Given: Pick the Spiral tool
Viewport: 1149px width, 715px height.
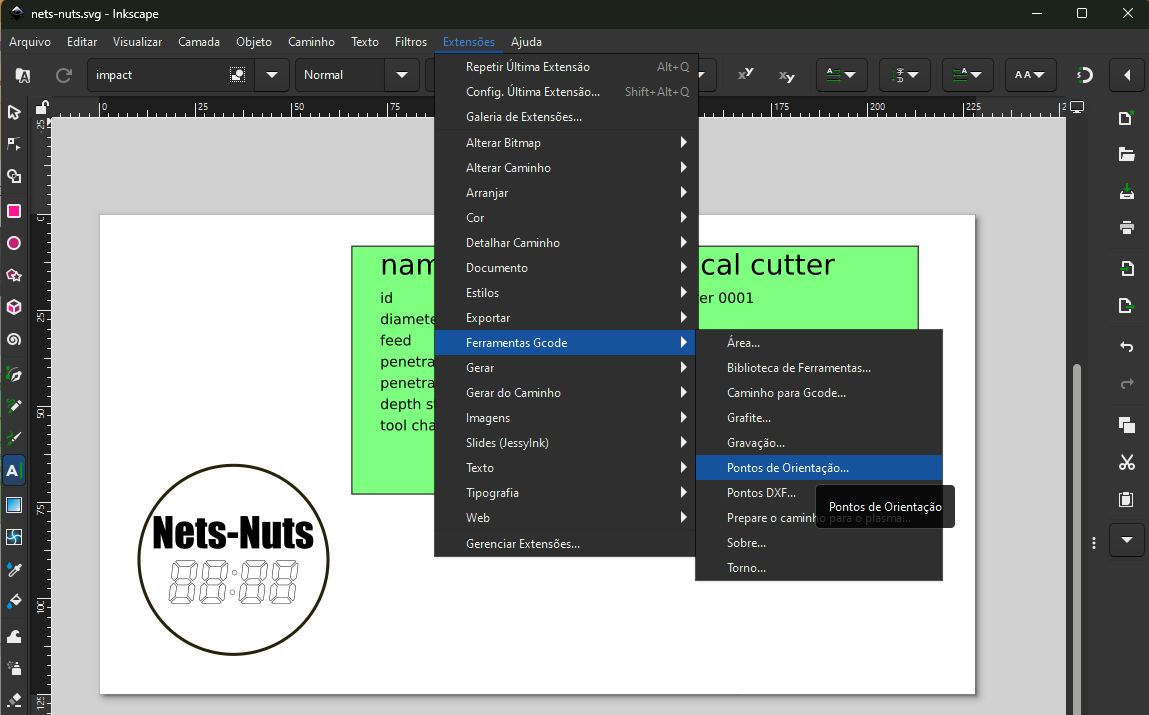Looking at the screenshot, I should (14, 340).
